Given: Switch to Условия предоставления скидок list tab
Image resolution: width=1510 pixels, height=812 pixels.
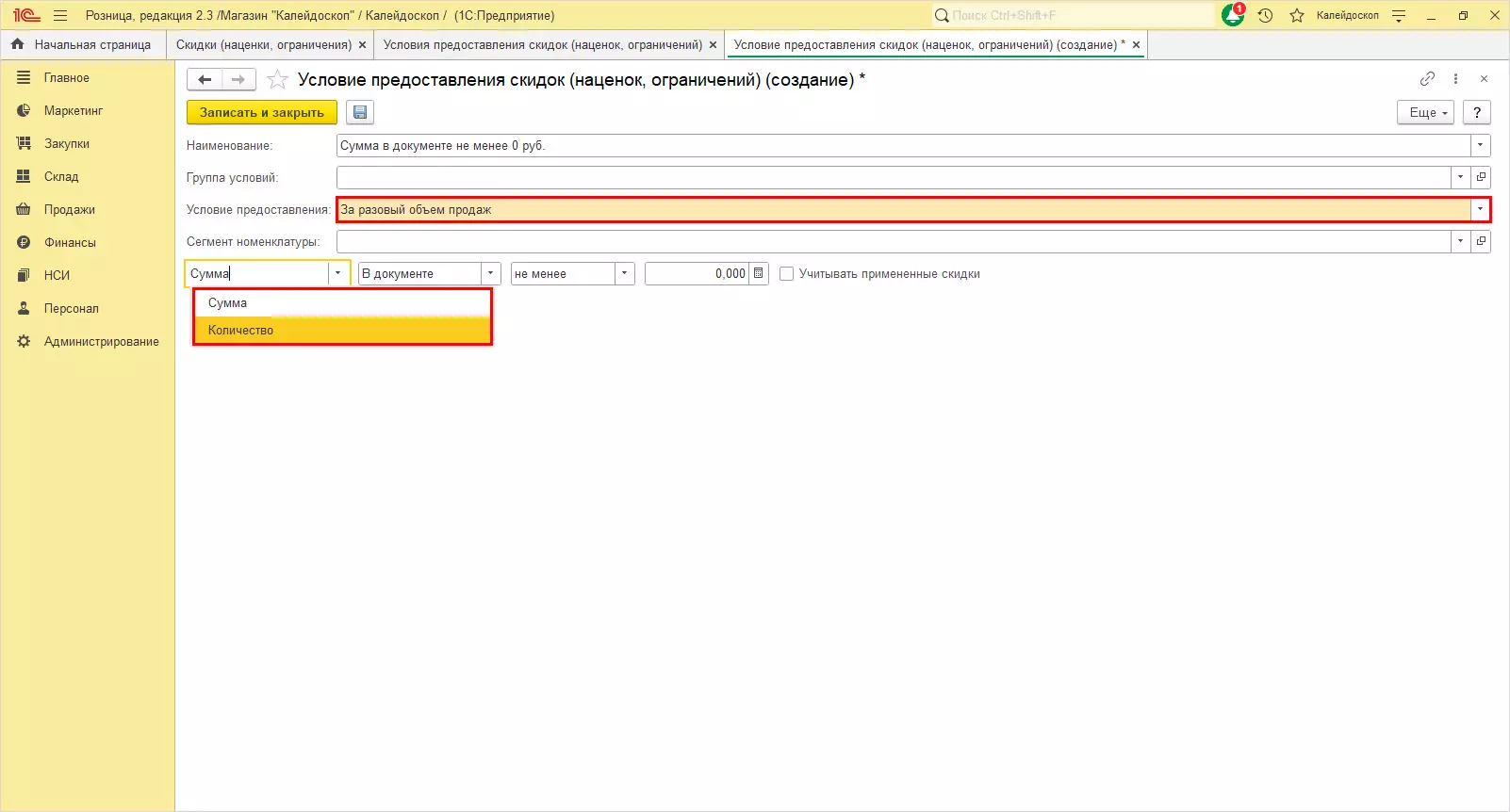Looking at the screenshot, I should click(542, 44).
